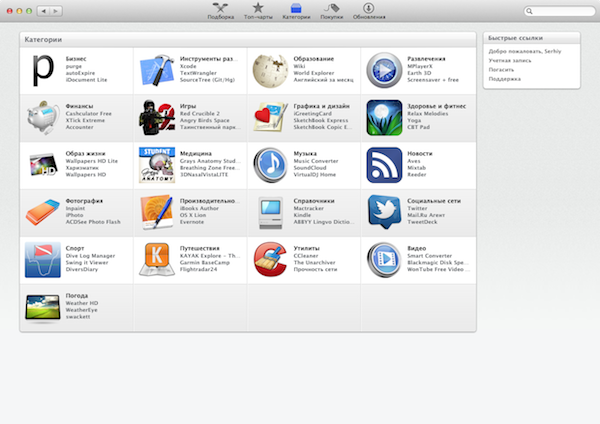Viewport: 600px width, 424px height.
Task: Switch to the Подборка toolbar tab
Action: (x=221, y=11)
